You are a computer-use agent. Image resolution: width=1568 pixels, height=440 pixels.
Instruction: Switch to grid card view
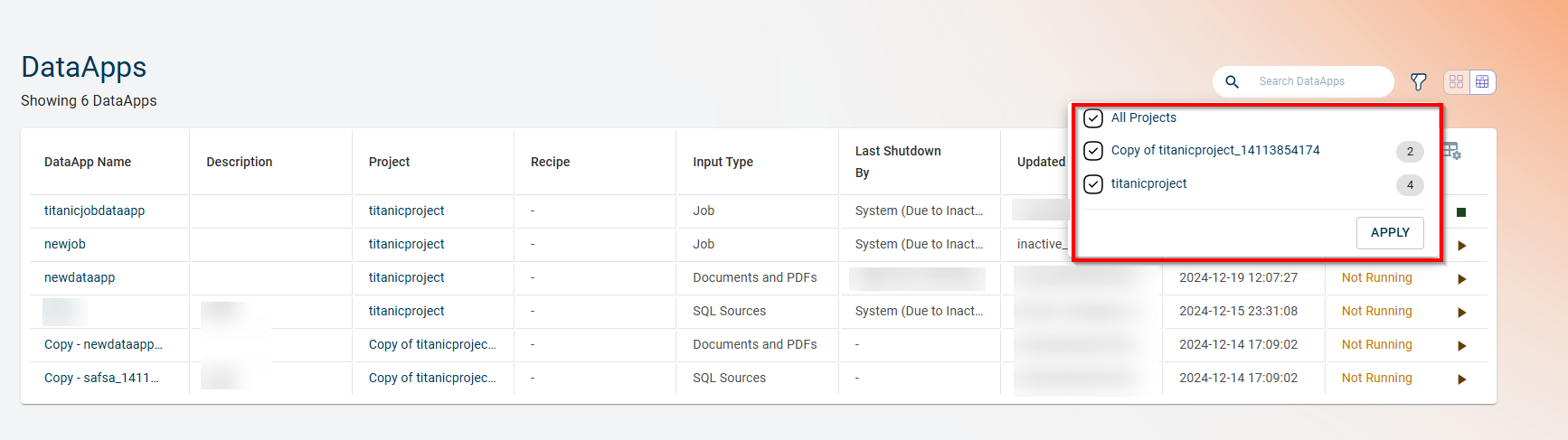[1456, 82]
